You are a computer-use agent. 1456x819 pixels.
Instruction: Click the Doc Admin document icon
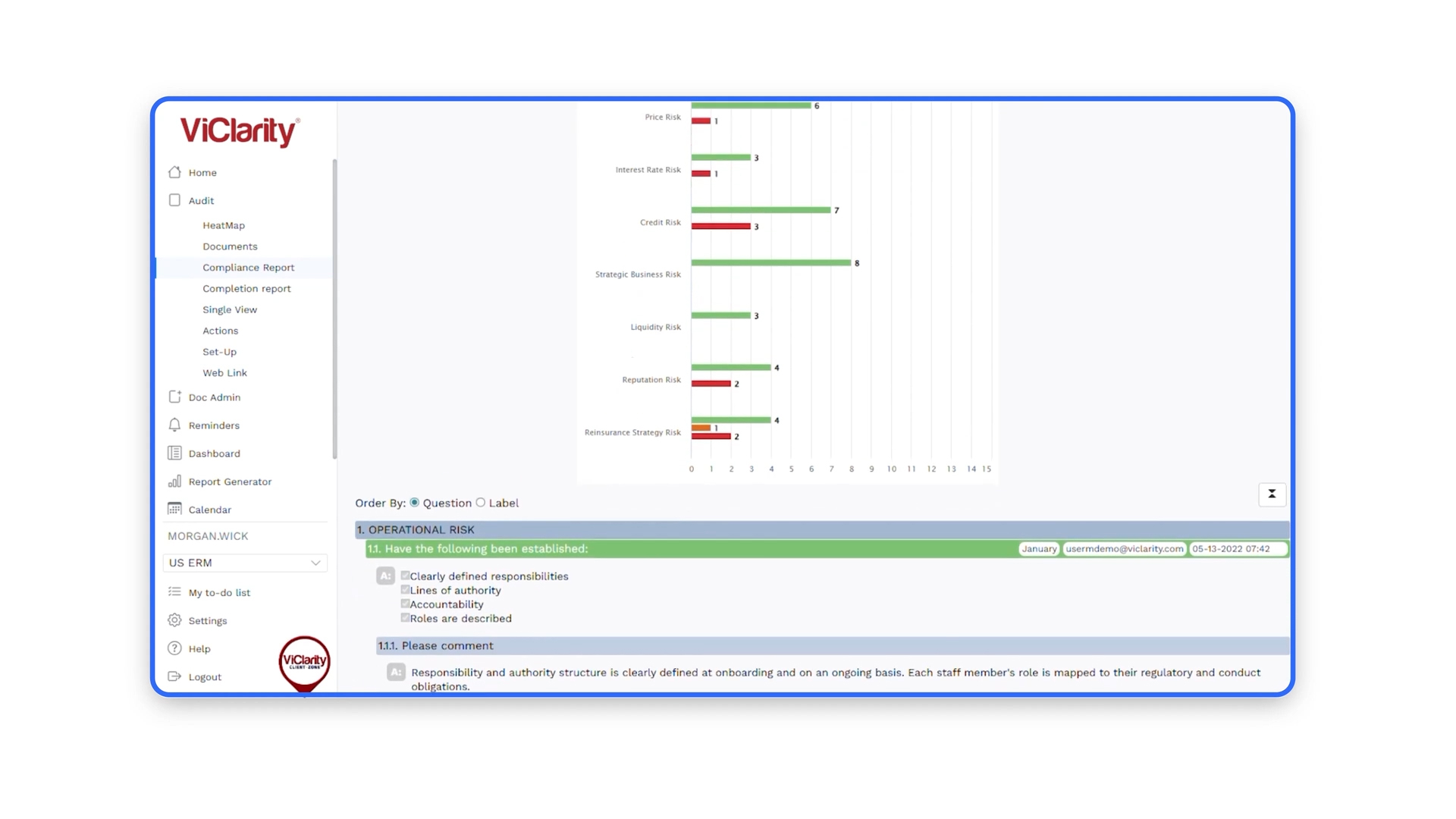click(x=174, y=397)
